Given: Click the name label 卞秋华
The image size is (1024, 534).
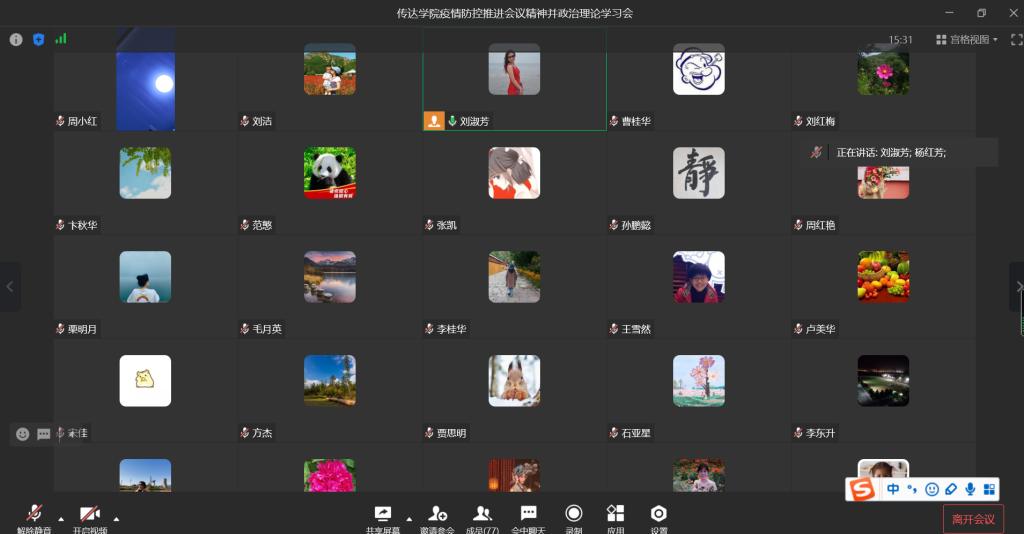Looking at the screenshot, I should 82,225.
